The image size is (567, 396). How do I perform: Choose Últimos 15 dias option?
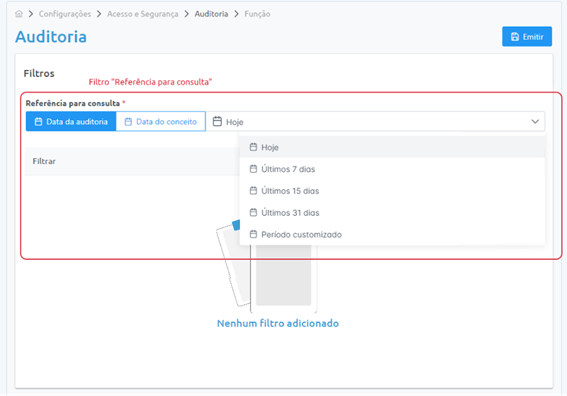tap(392, 191)
